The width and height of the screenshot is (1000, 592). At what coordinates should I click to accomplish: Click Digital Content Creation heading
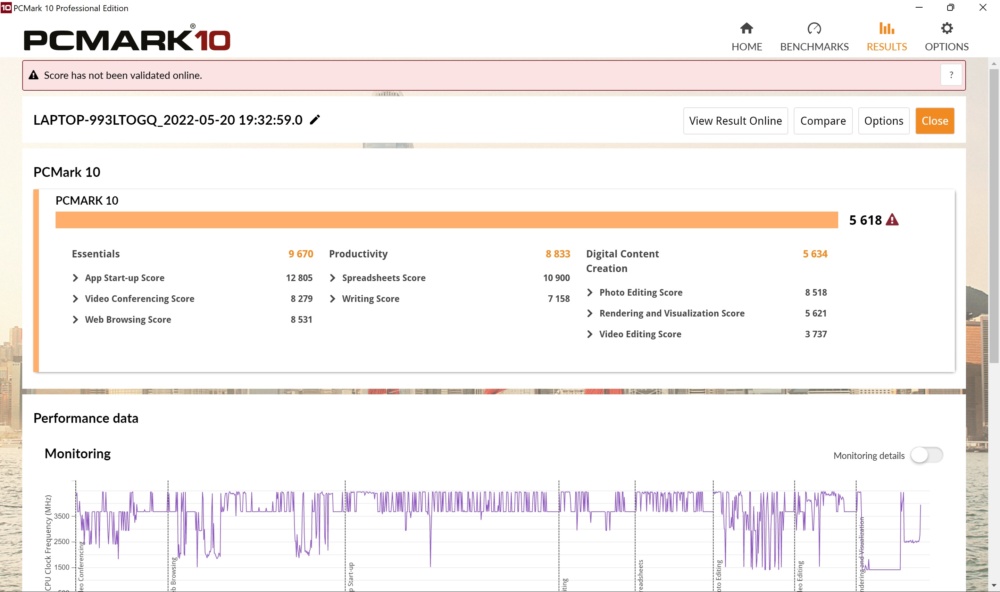(x=622, y=261)
